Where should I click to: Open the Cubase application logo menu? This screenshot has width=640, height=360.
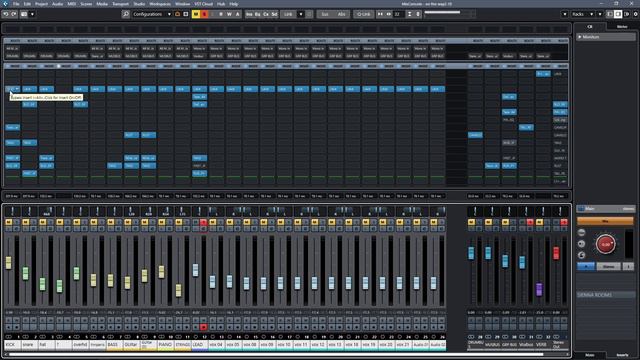(x=5, y=4)
